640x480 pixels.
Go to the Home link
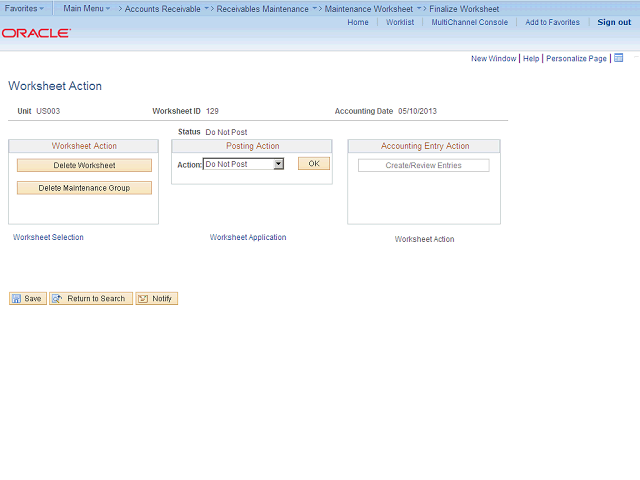358,22
